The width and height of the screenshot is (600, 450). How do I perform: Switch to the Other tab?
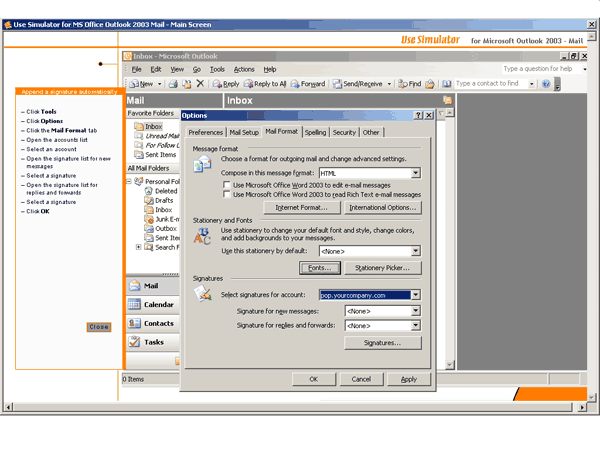(x=371, y=132)
